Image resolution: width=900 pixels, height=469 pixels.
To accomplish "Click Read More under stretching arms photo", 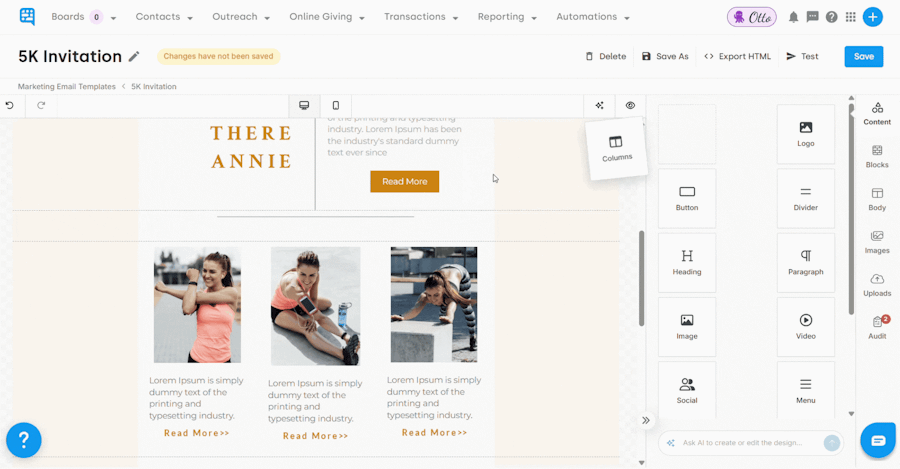I will tap(196, 433).
